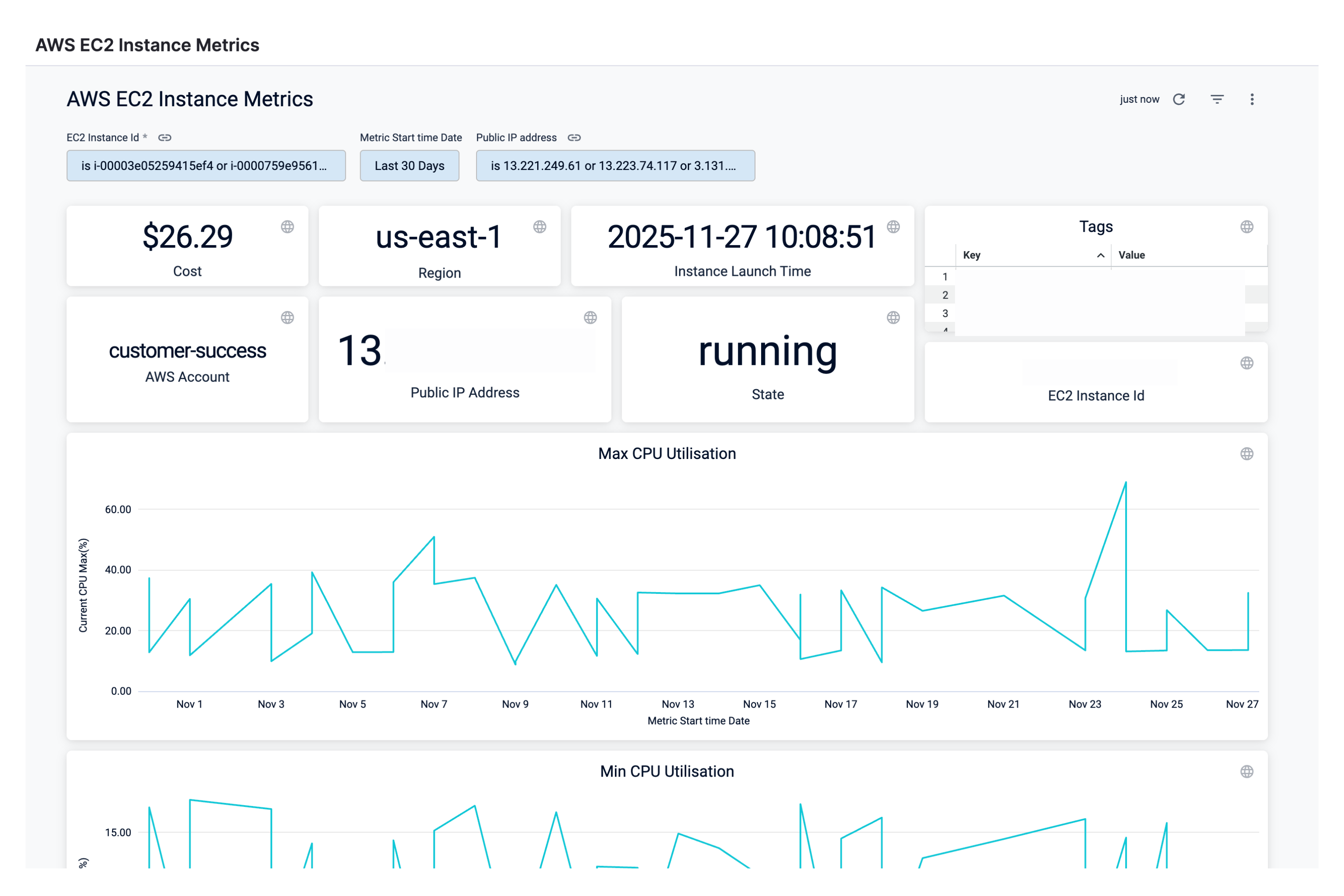Select row 2 in the Tags table

tap(945, 295)
